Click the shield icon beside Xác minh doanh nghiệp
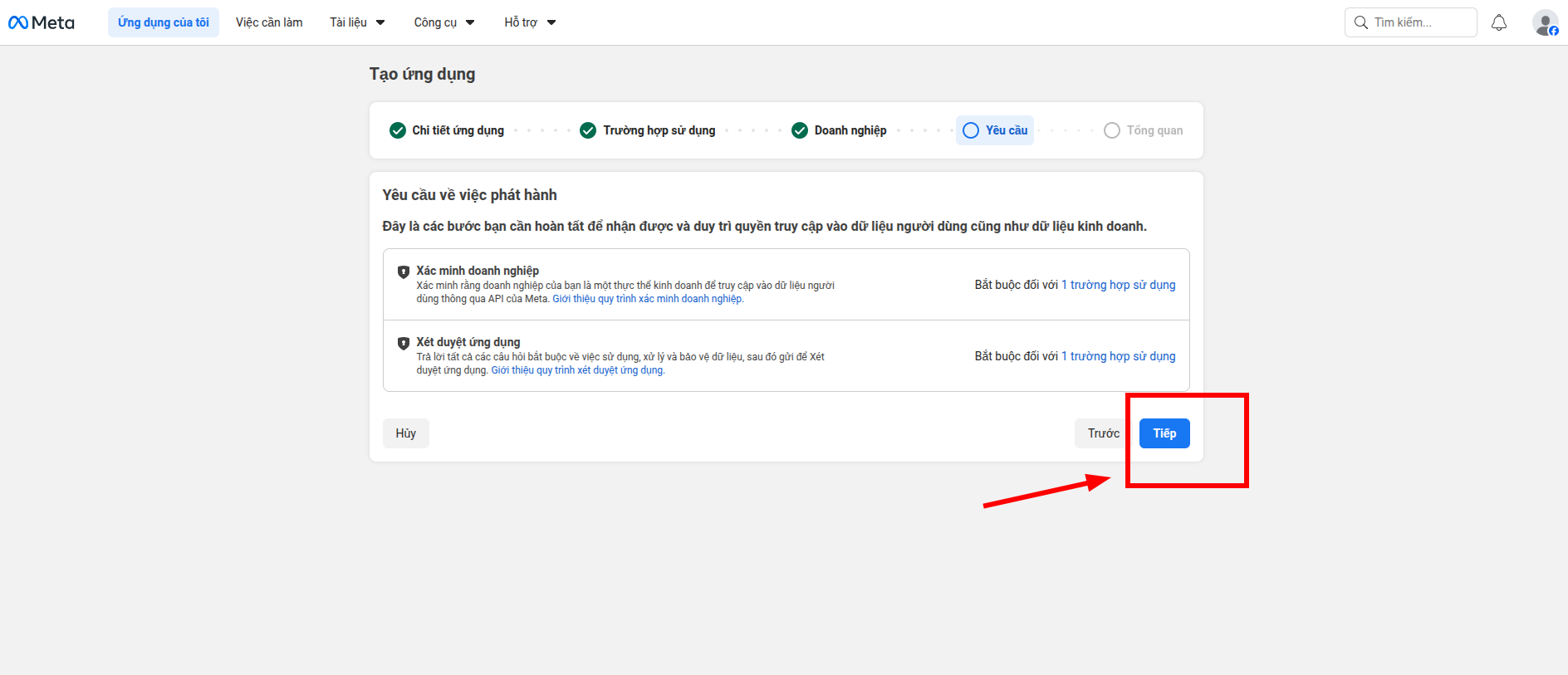This screenshot has height=675, width=1568. click(x=404, y=271)
